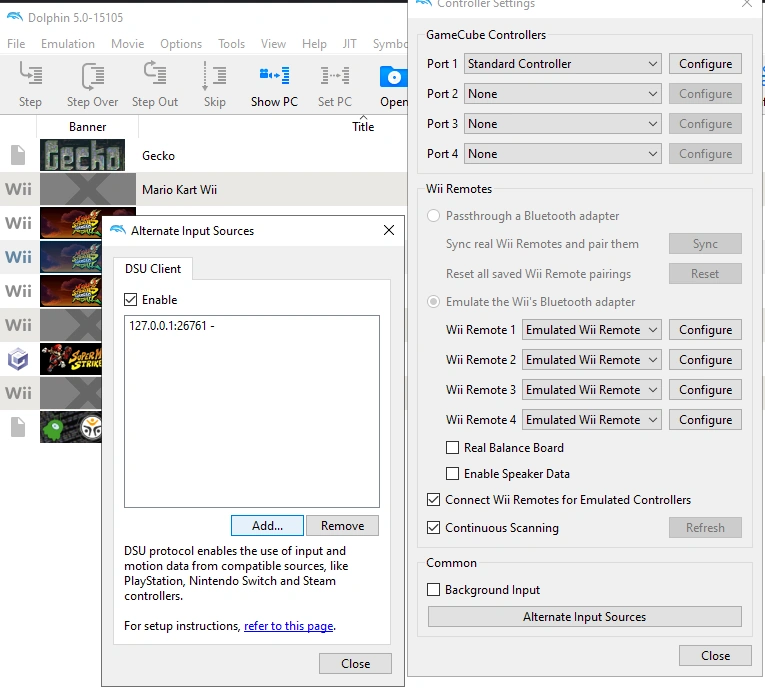
Task: Open the Port 3 controller dropdown
Action: [x=563, y=124]
